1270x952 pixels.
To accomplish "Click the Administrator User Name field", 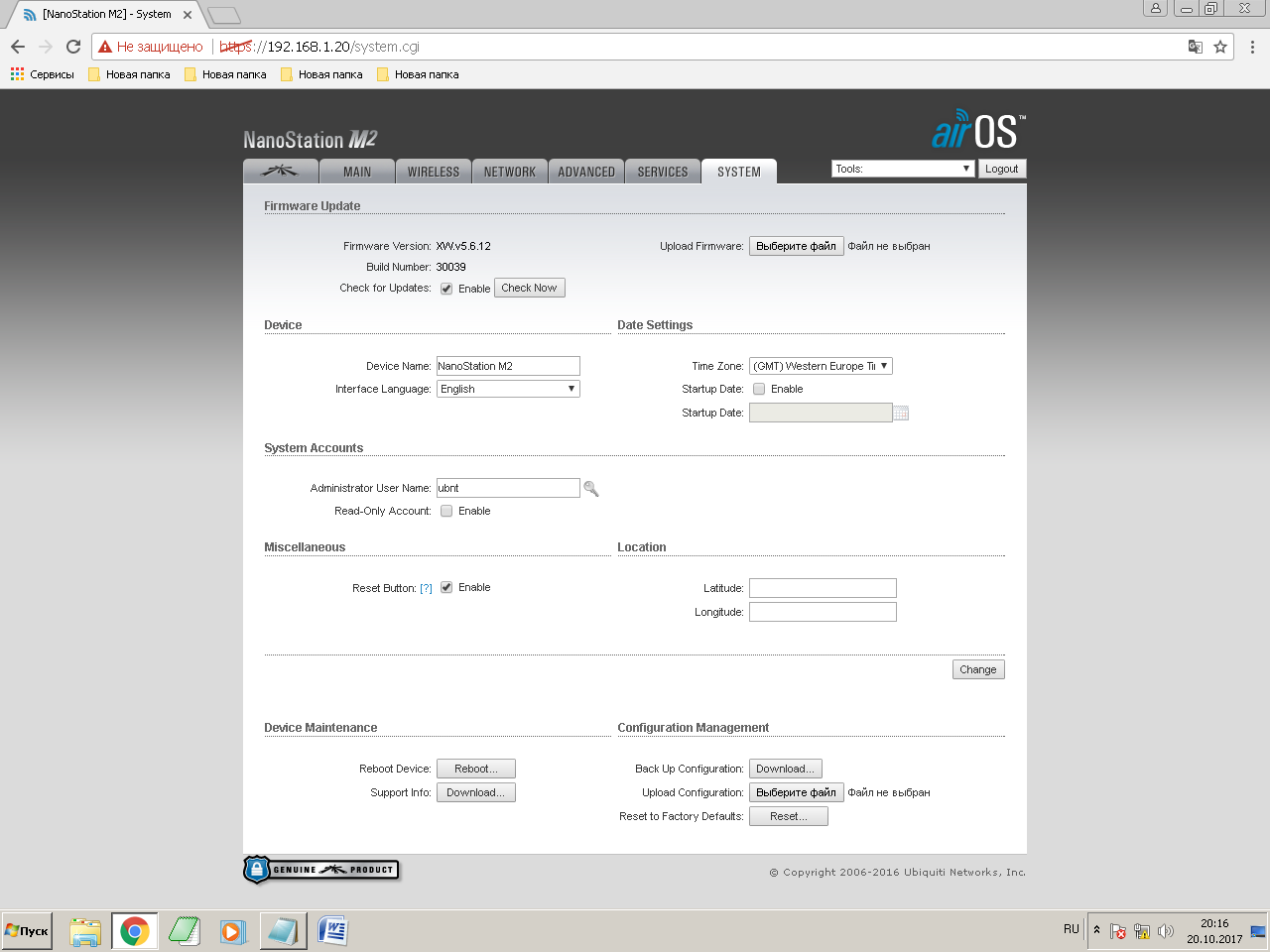I will (508, 488).
